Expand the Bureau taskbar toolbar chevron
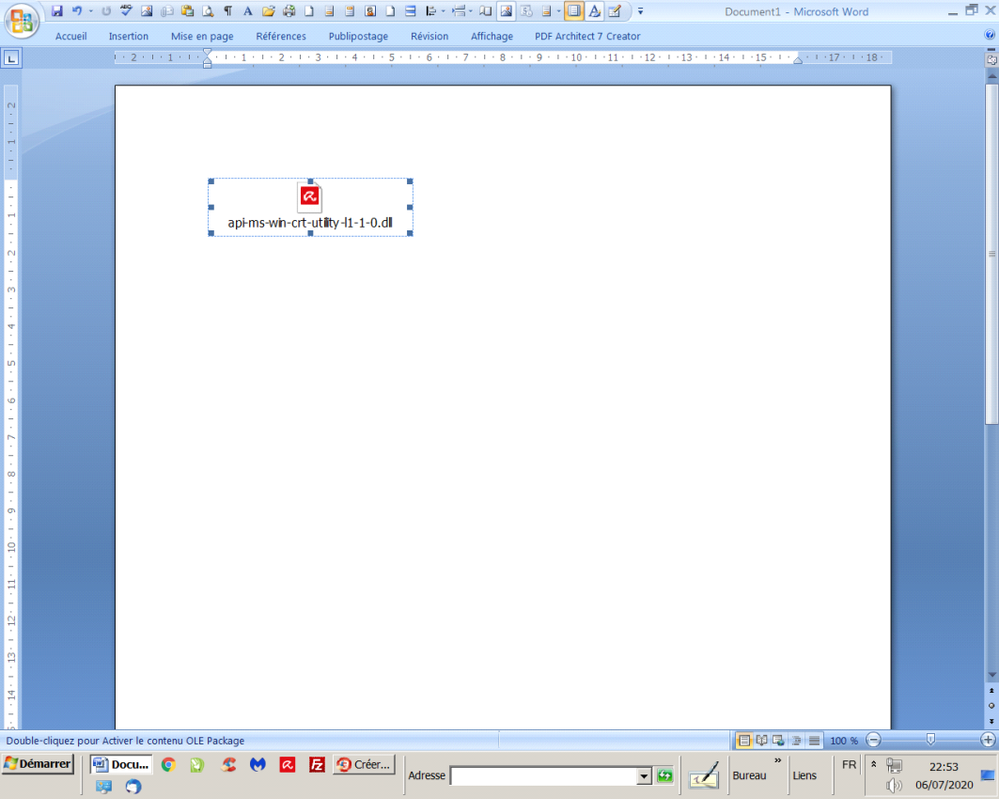 click(x=778, y=761)
